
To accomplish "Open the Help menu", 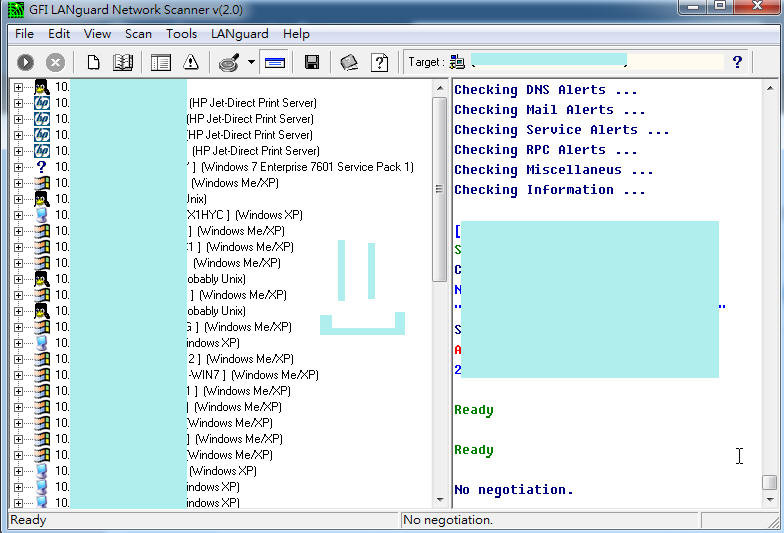I will pyautogui.click(x=296, y=34).
